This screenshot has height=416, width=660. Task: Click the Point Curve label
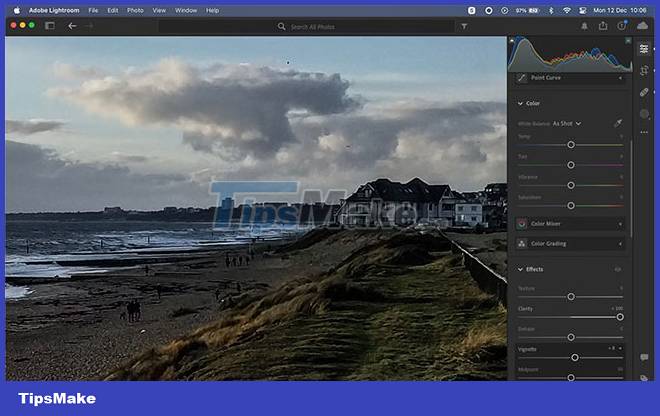[546, 78]
